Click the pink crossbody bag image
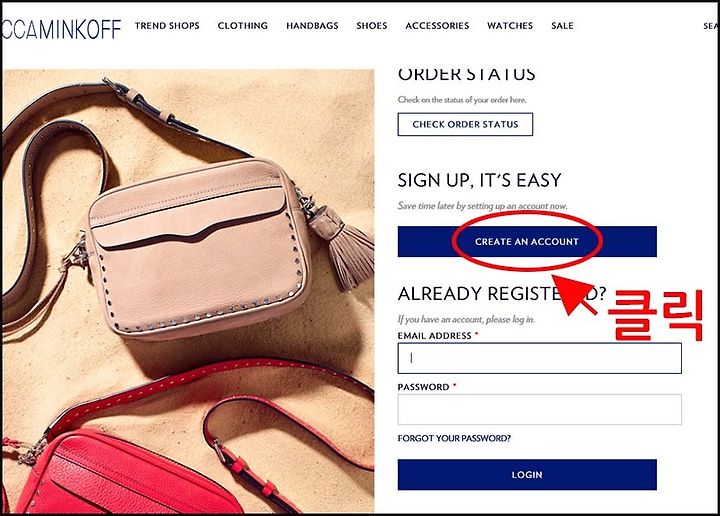Image resolution: width=720 pixels, height=516 pixels. [x=197, y=248]
